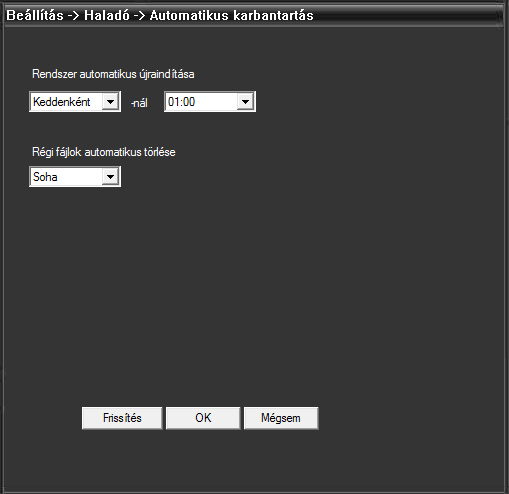Click the empty area below the Mégsem button
509x494 pixels.
click(x=281, y=460)
